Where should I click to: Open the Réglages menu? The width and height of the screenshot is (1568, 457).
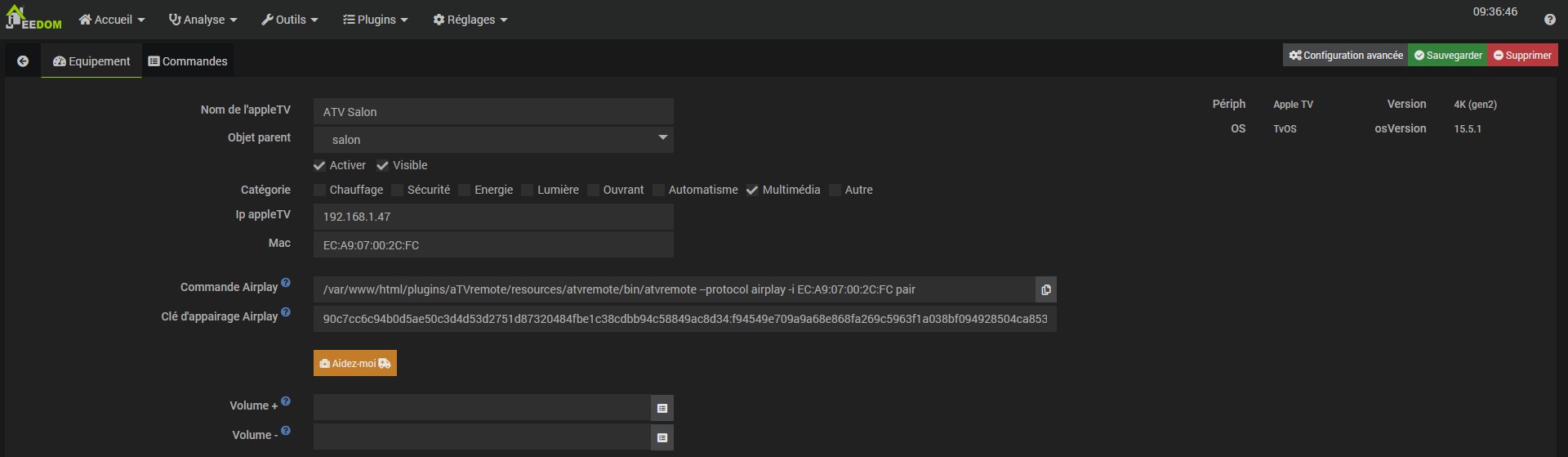(470, 20)
